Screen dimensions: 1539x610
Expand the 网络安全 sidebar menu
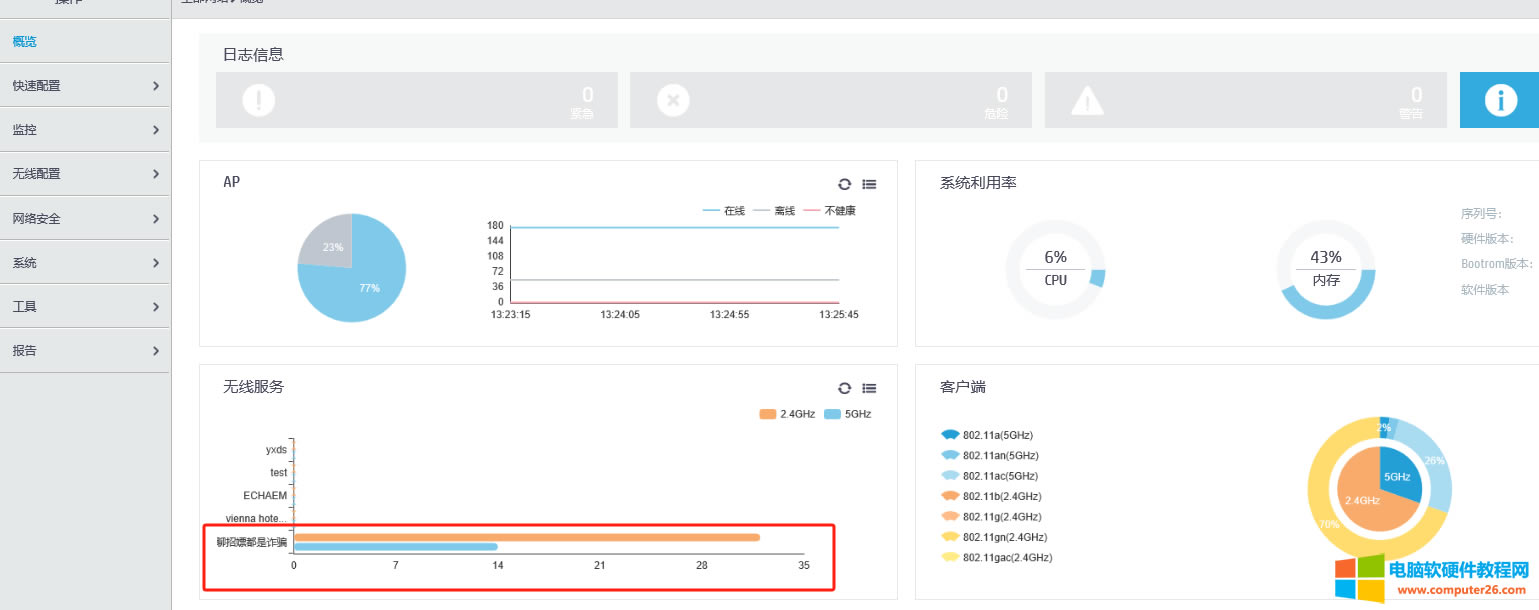click(x=85, y=219)
